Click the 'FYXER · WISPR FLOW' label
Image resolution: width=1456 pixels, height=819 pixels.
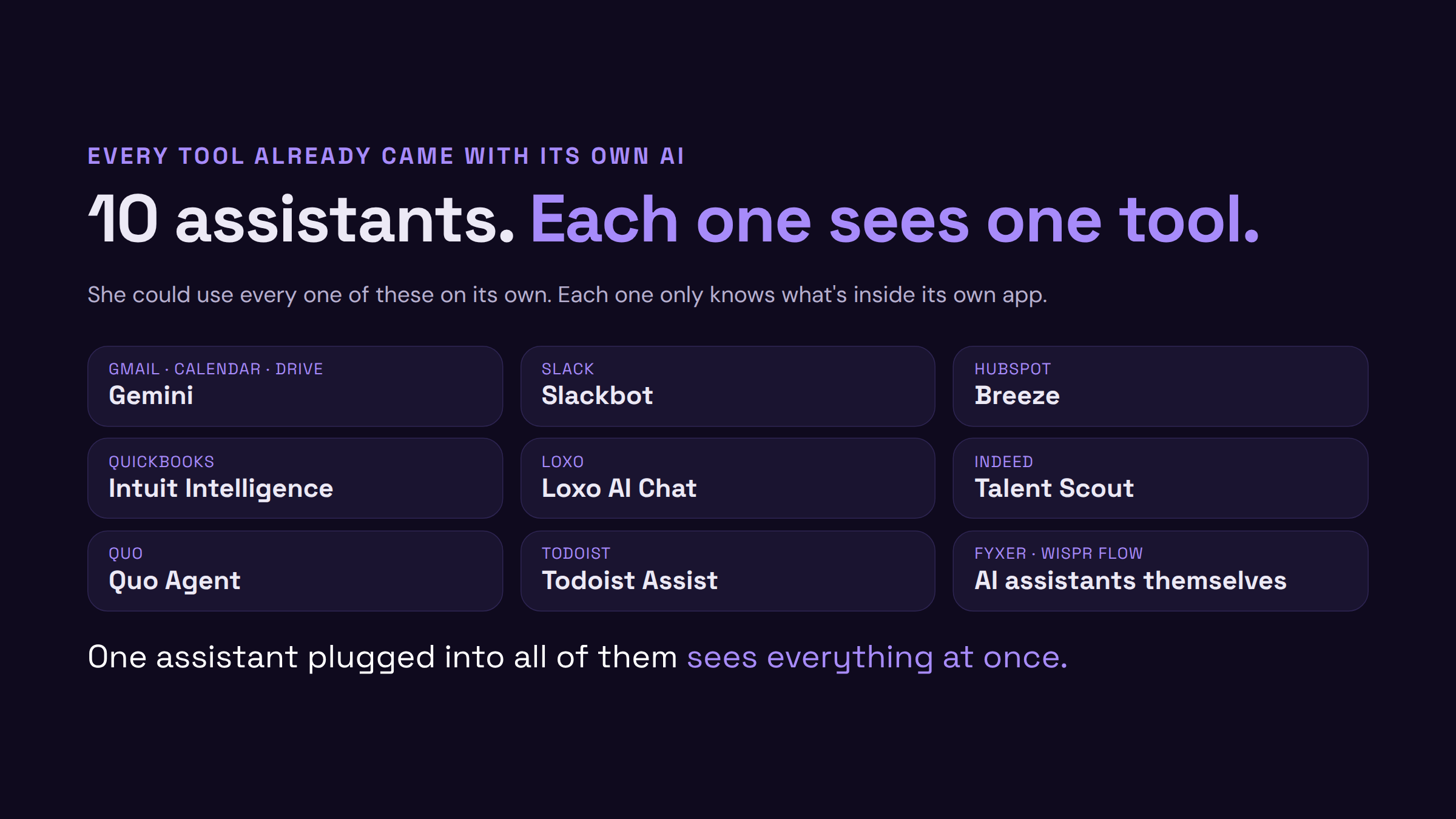[1059, 553]
